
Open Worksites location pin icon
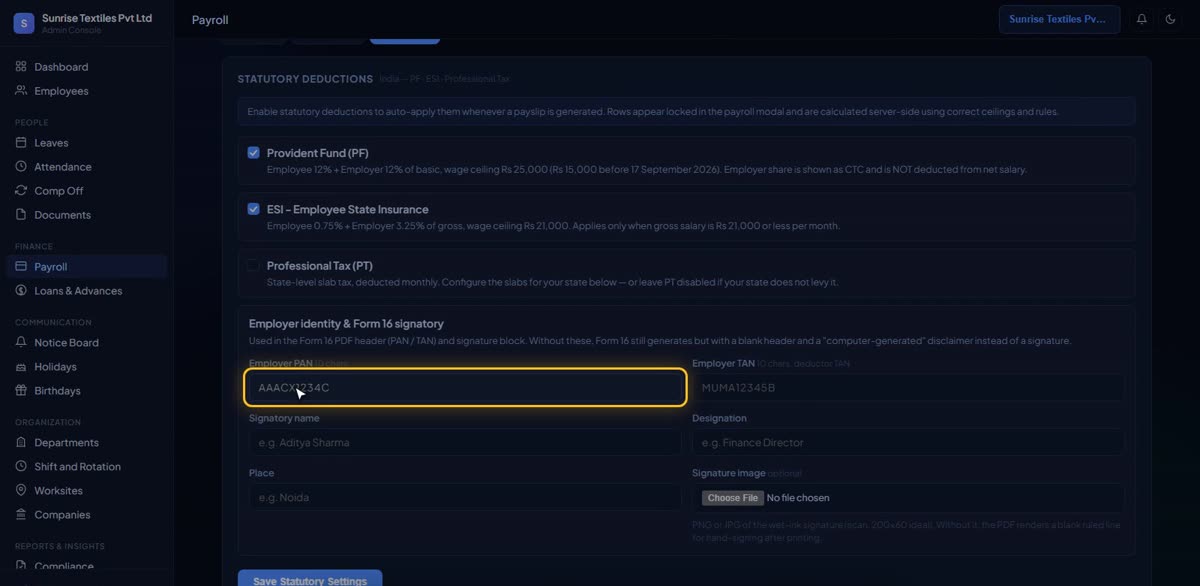(21, 491)
